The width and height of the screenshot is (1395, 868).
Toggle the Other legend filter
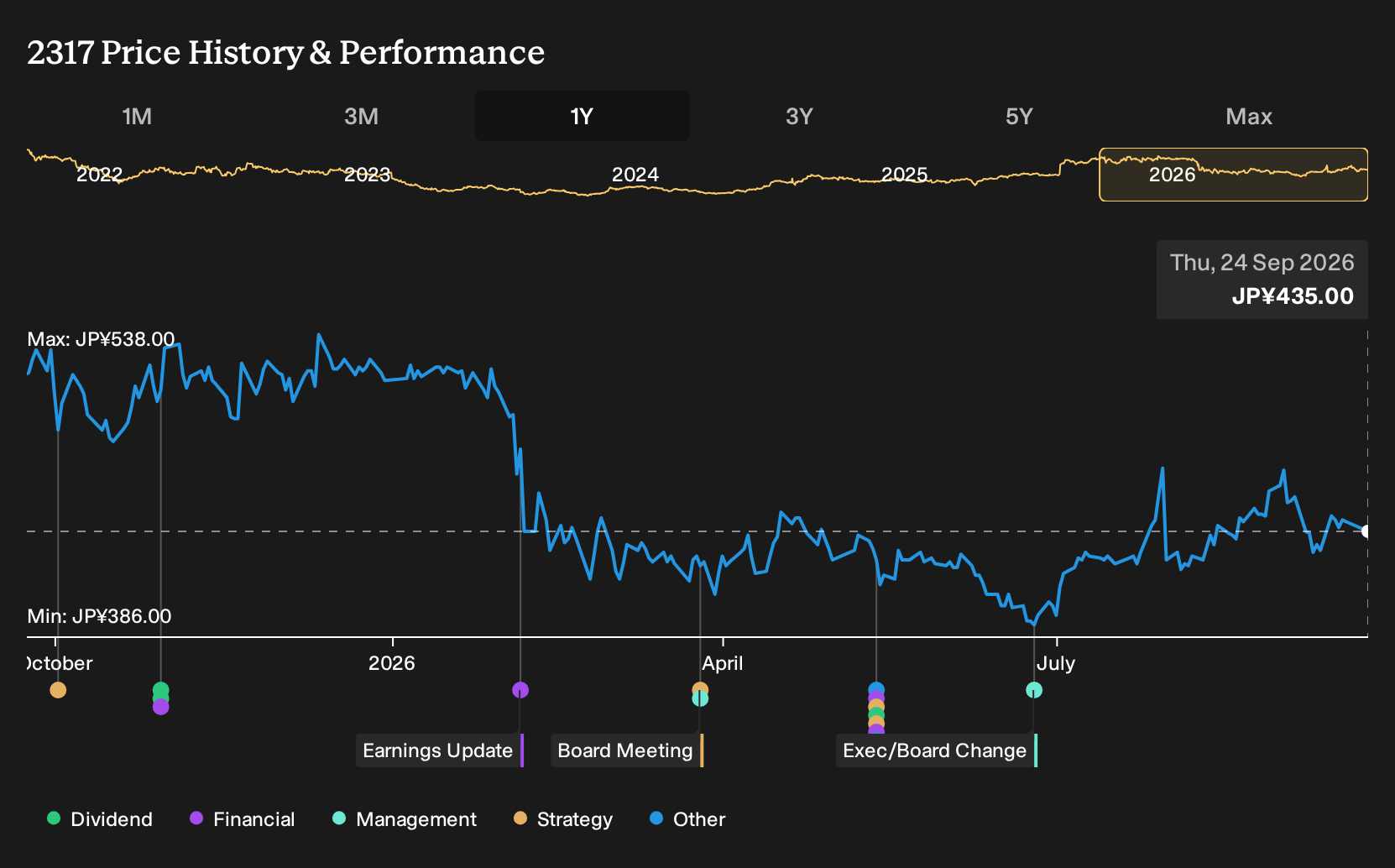tap(687, 819)
